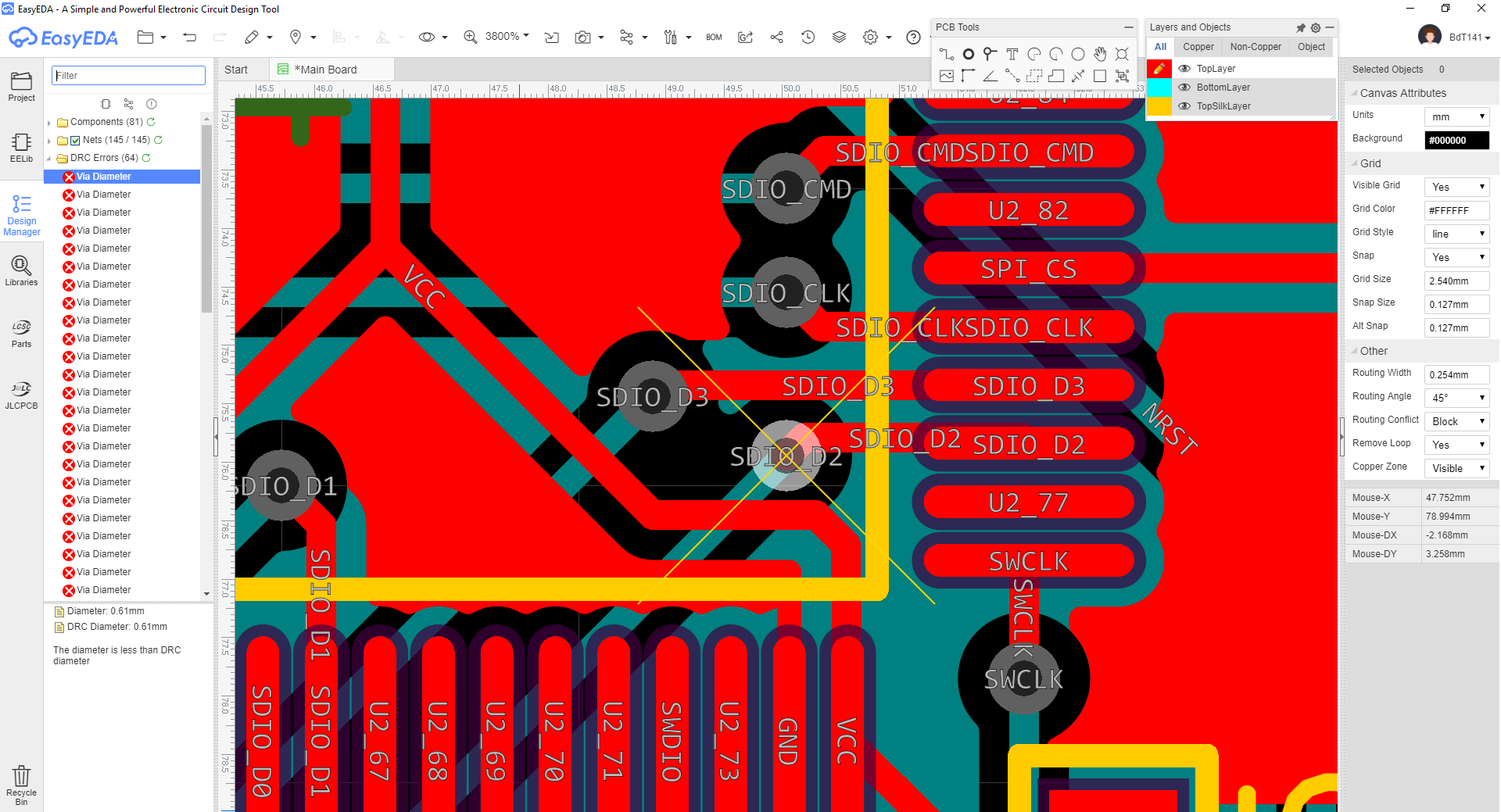Select the Circle tool in PCB Tools

(1078, 54)
